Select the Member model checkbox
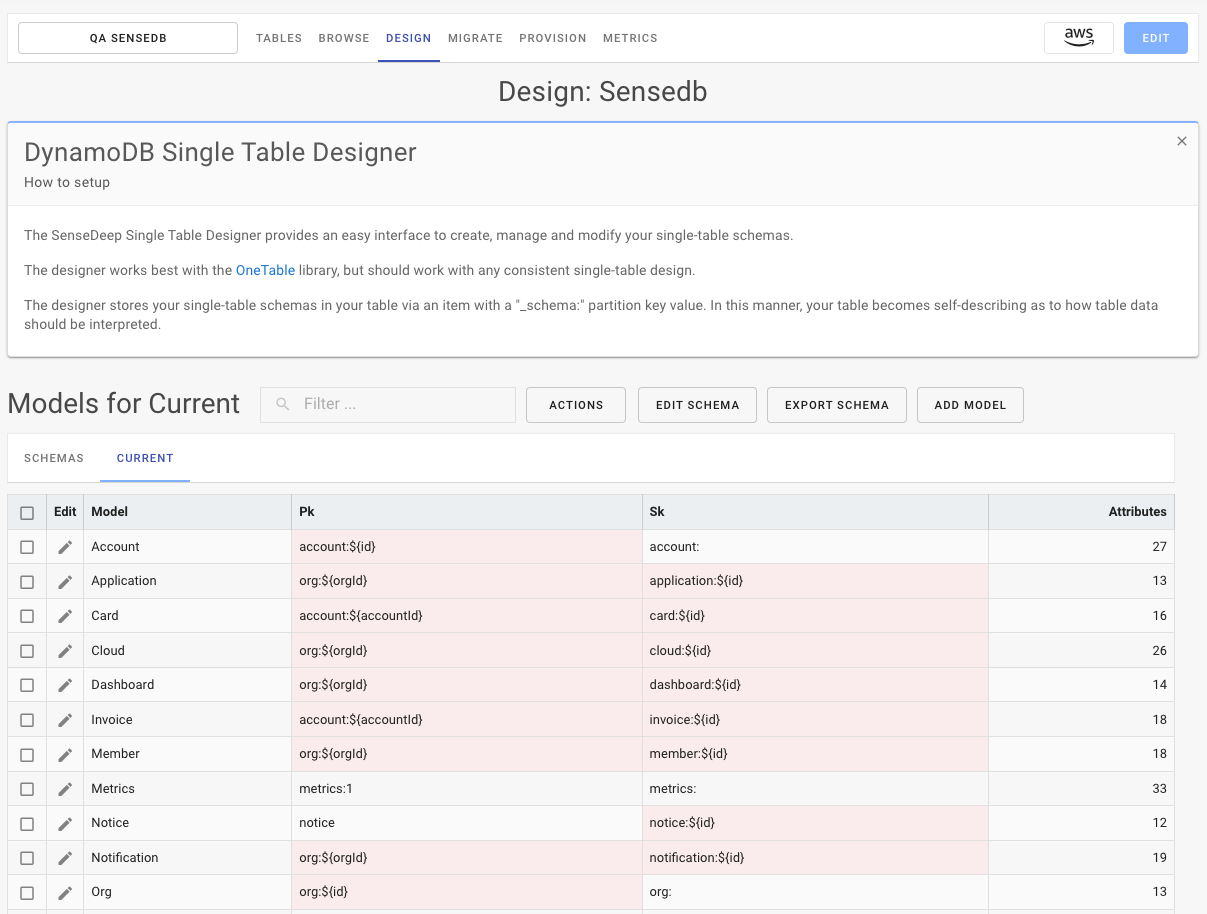Screen dimensions: 1207x914 click(27, 753)
